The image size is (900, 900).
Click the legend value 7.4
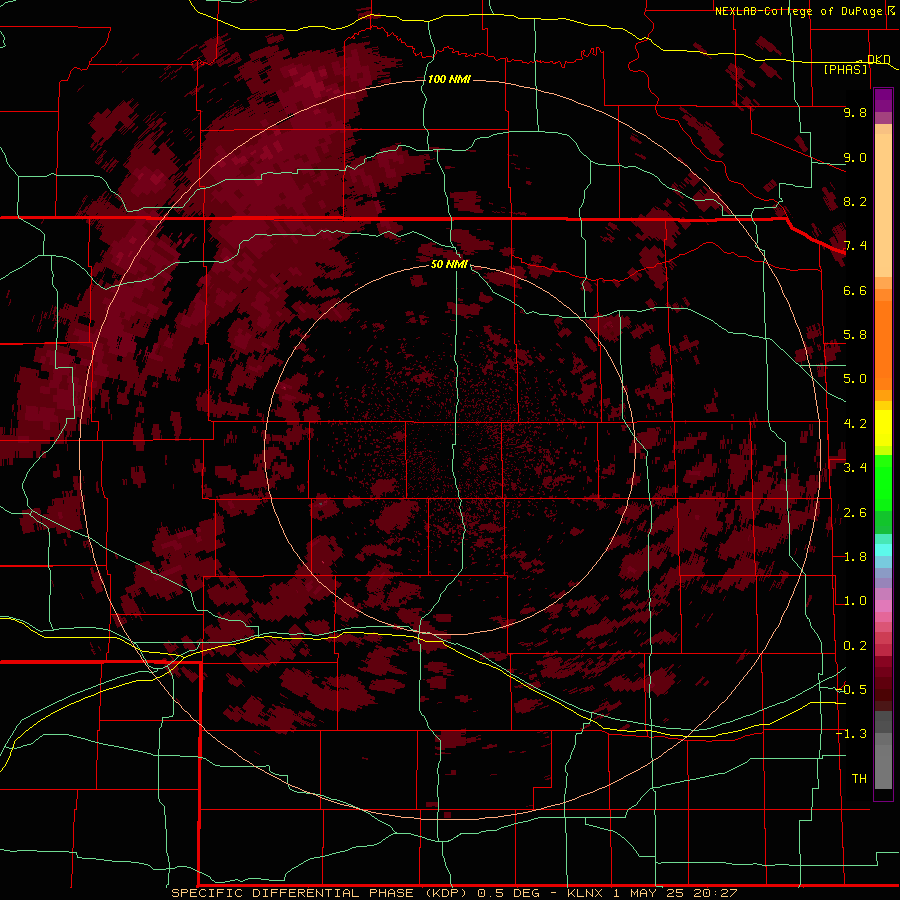coord(855,246)
